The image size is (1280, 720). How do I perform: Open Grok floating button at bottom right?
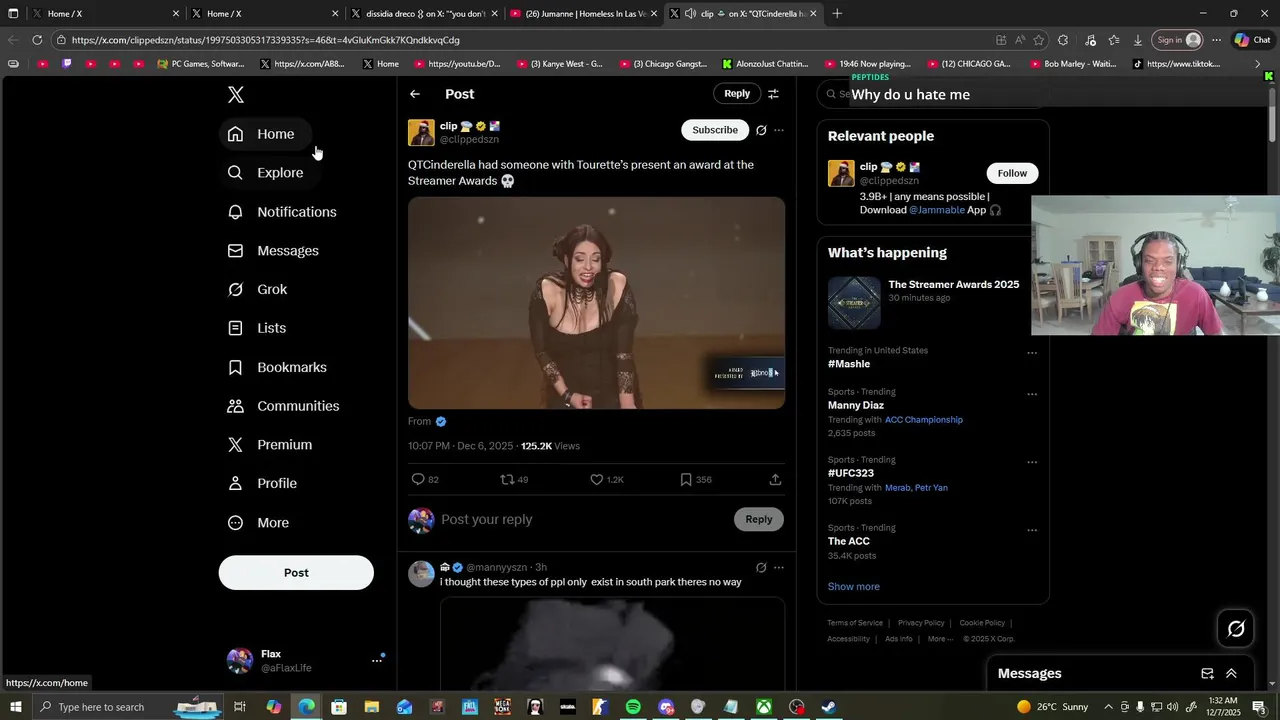(1236, 629)
